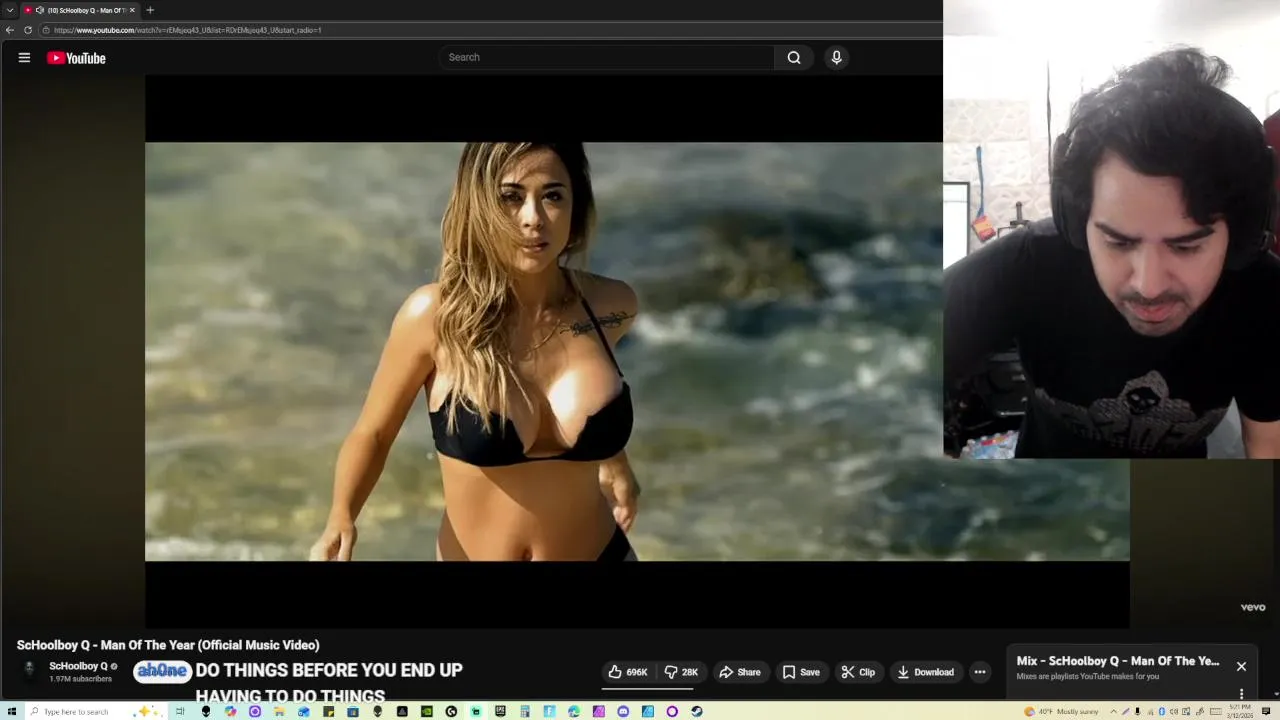Open Discord from the taskbar
1280x720 pixels.
[623, 711]
